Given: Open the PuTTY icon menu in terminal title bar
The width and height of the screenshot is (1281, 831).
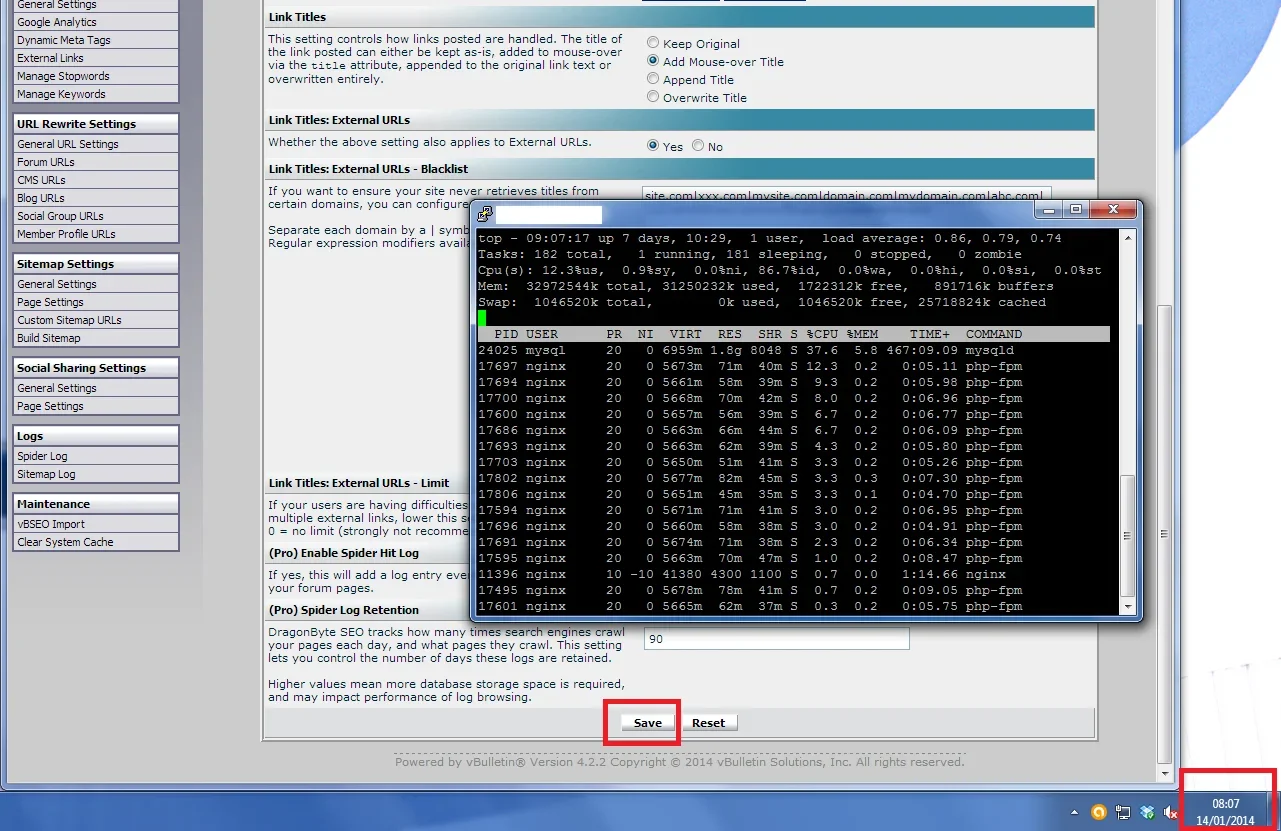Looking at the screenshot, I should pos(486,213).
